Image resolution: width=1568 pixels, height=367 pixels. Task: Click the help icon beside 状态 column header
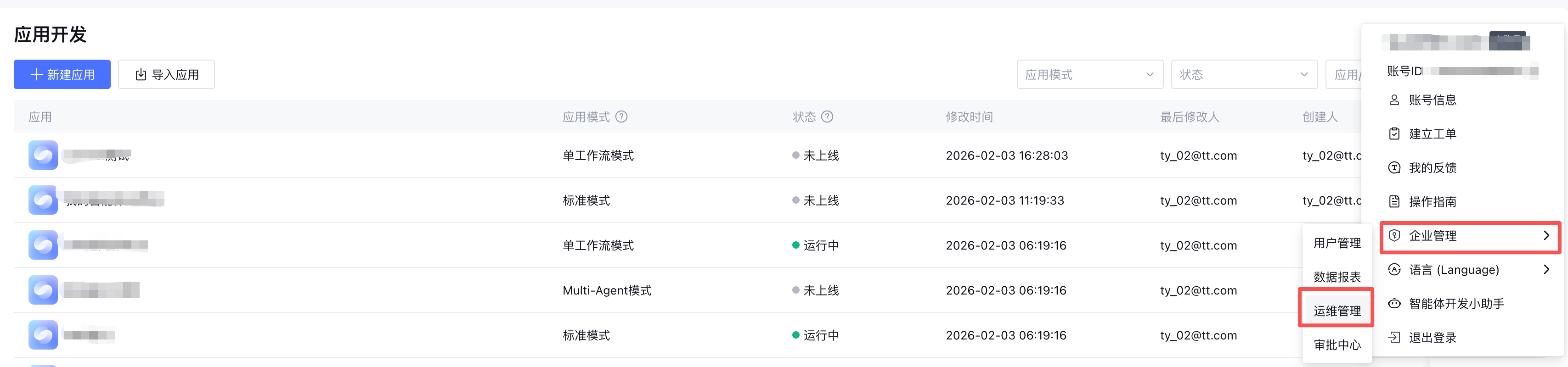tap(827, 117)
